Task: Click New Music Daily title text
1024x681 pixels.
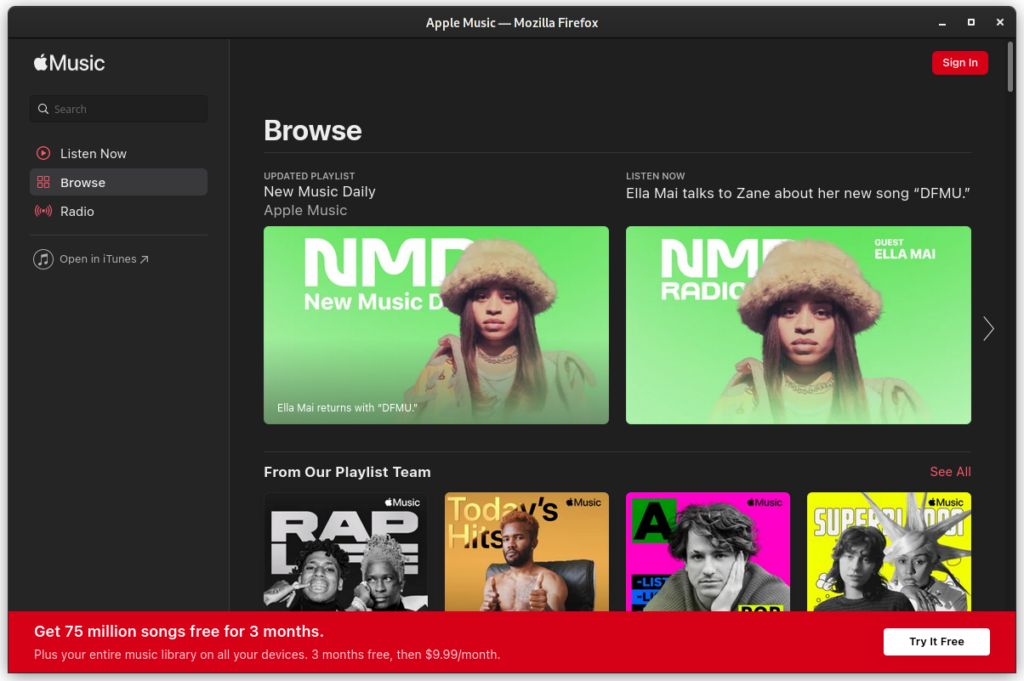Action: [x=319, y=192]
